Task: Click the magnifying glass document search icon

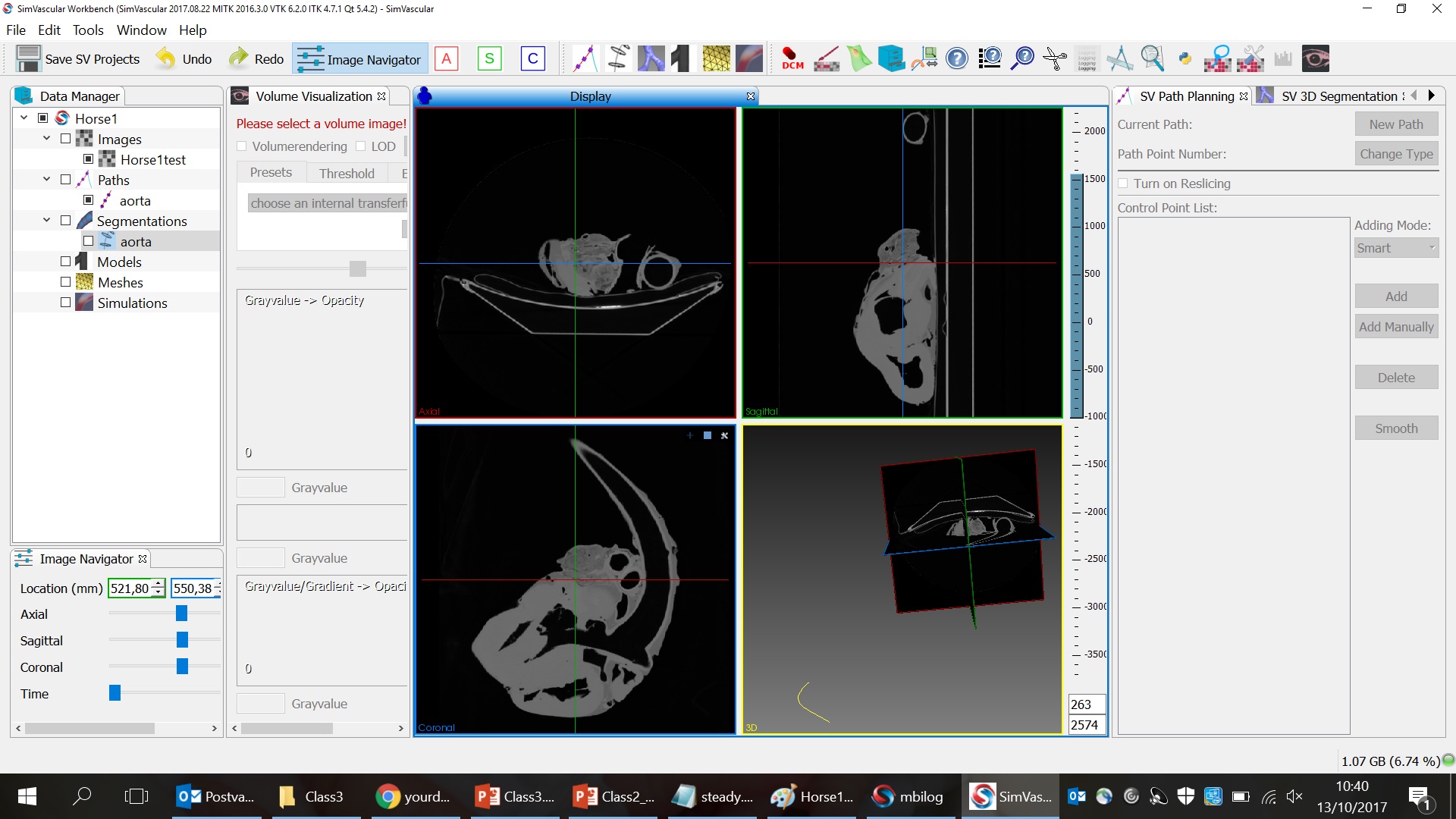Action: point(1152,58)
